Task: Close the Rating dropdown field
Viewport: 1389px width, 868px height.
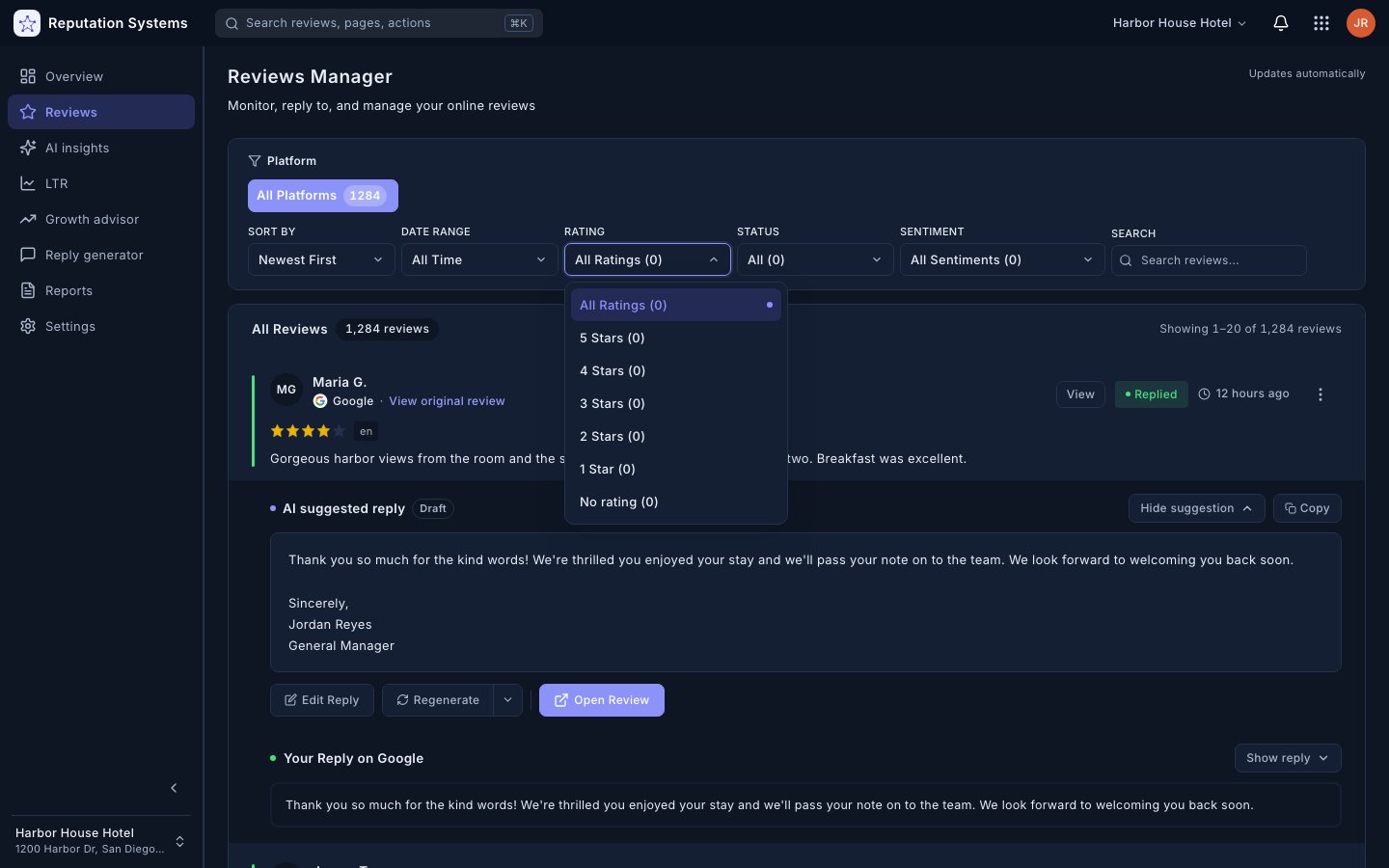Action: (647, 259)
